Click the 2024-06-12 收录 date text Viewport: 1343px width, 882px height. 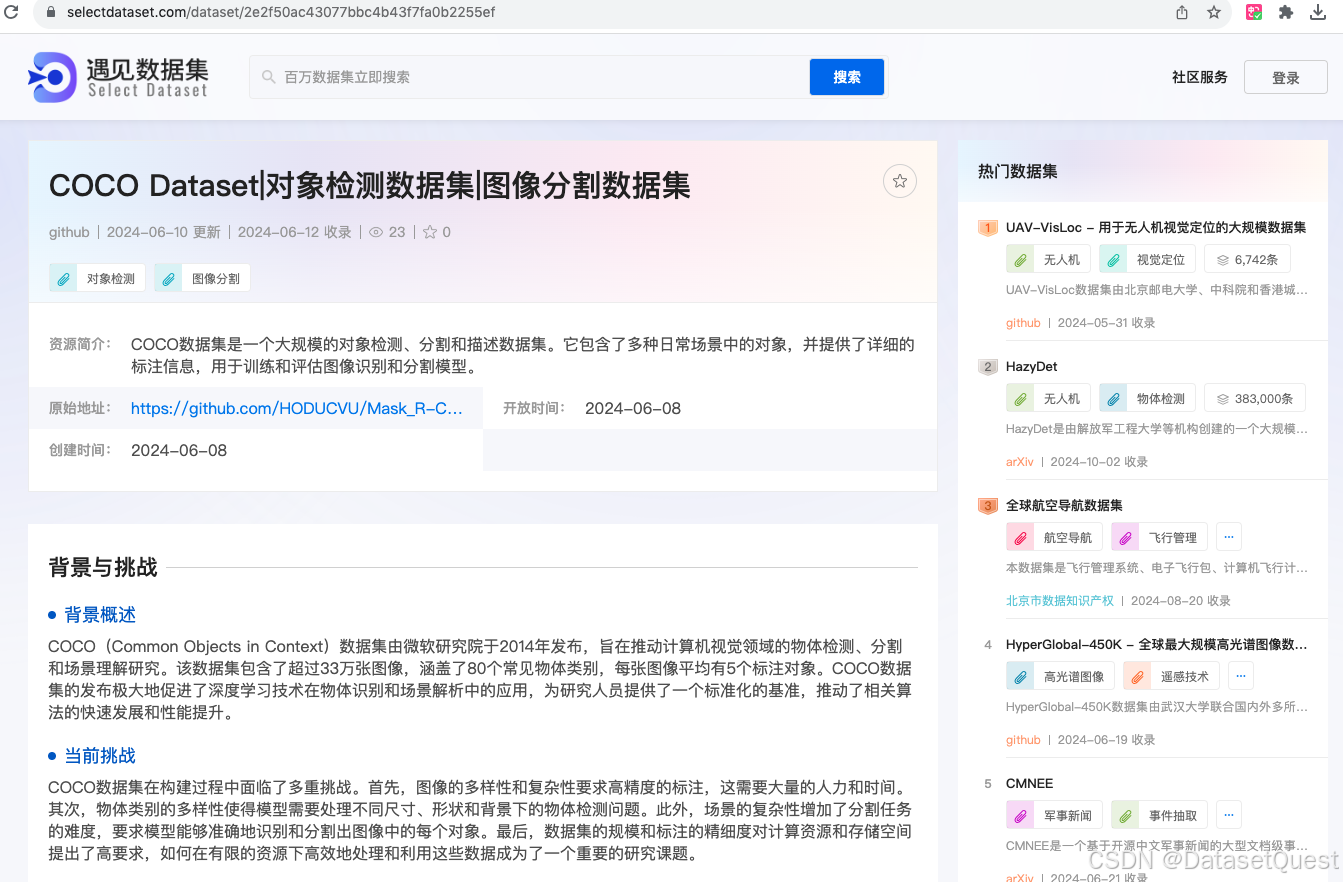(x=295, y=232)
